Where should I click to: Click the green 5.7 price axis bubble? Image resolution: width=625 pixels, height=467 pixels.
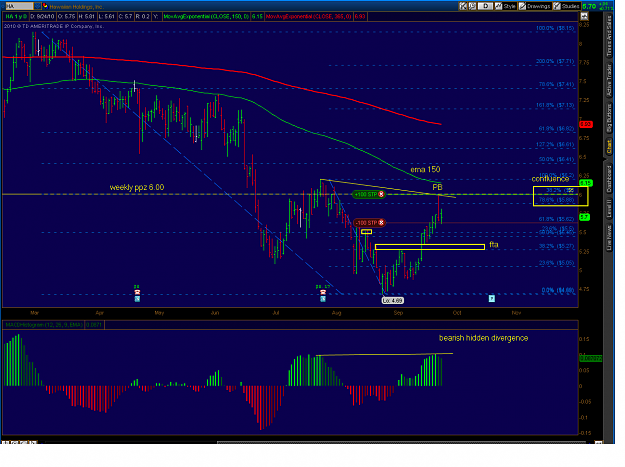584,217
